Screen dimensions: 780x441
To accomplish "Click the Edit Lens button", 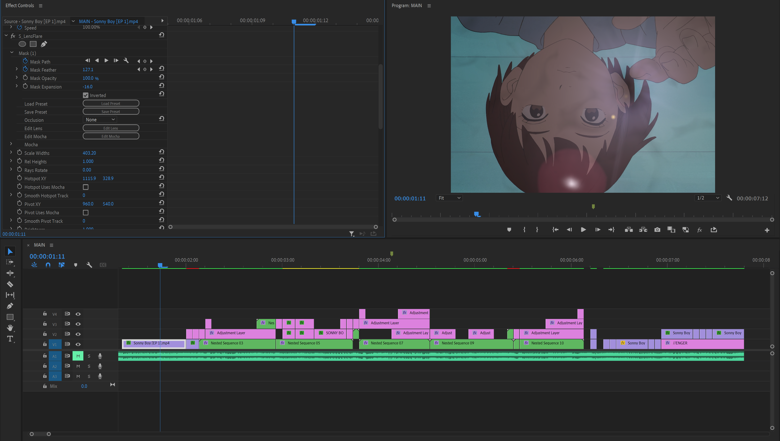I will click(x=110, y=128).
